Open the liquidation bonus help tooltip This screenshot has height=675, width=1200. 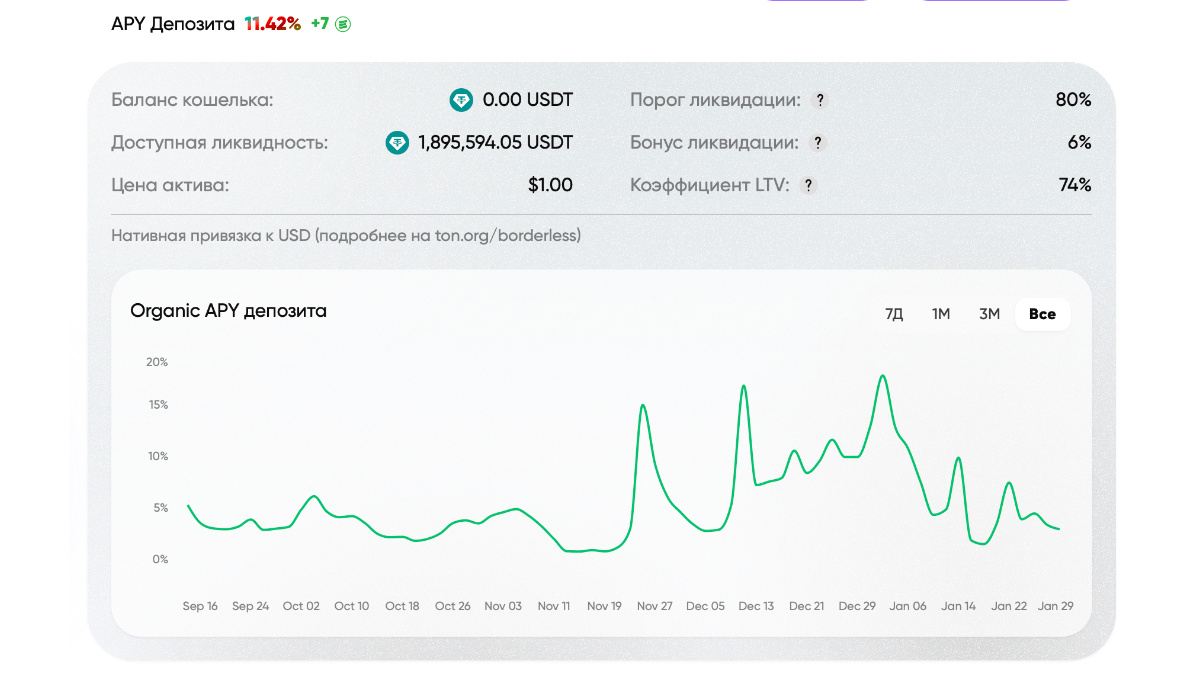[818, 143]
